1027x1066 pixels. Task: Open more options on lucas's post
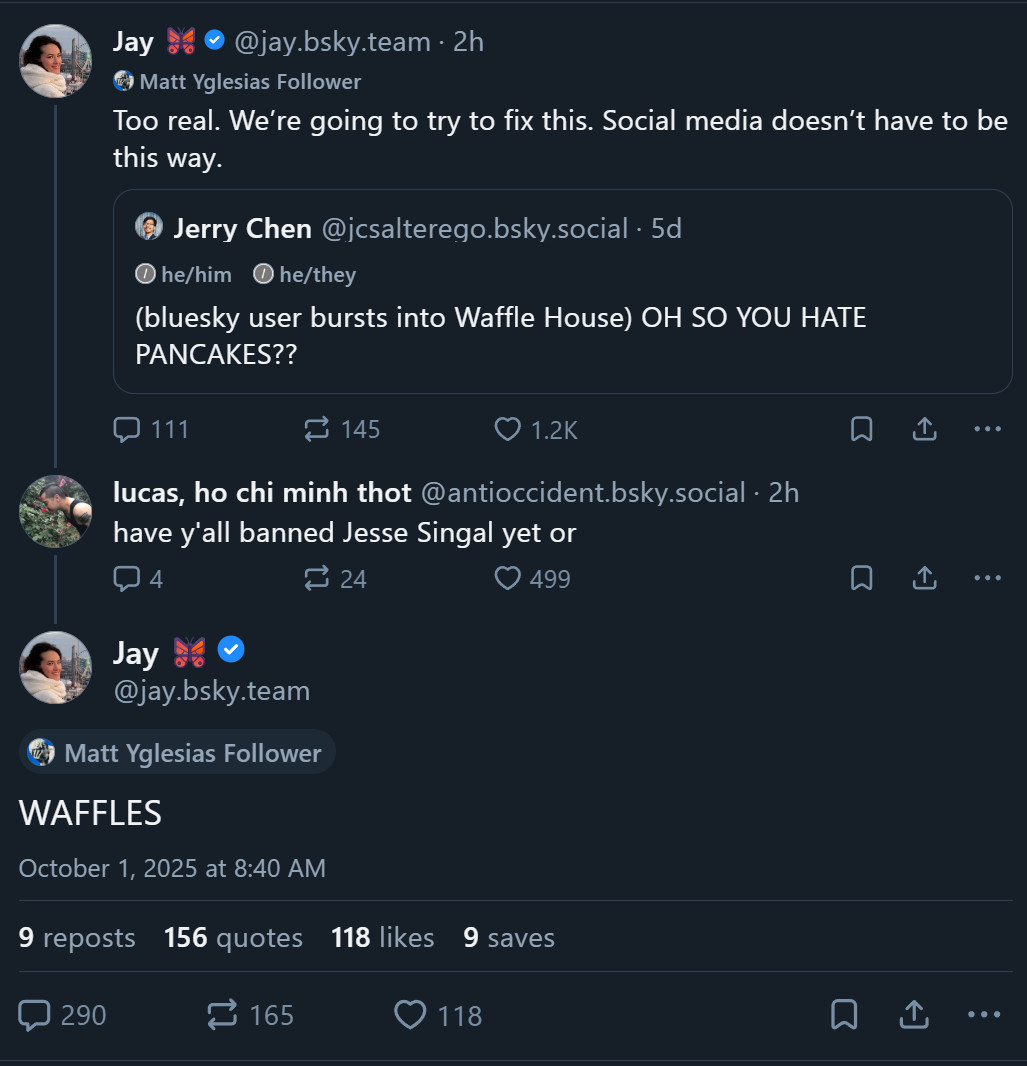(987, 579)
